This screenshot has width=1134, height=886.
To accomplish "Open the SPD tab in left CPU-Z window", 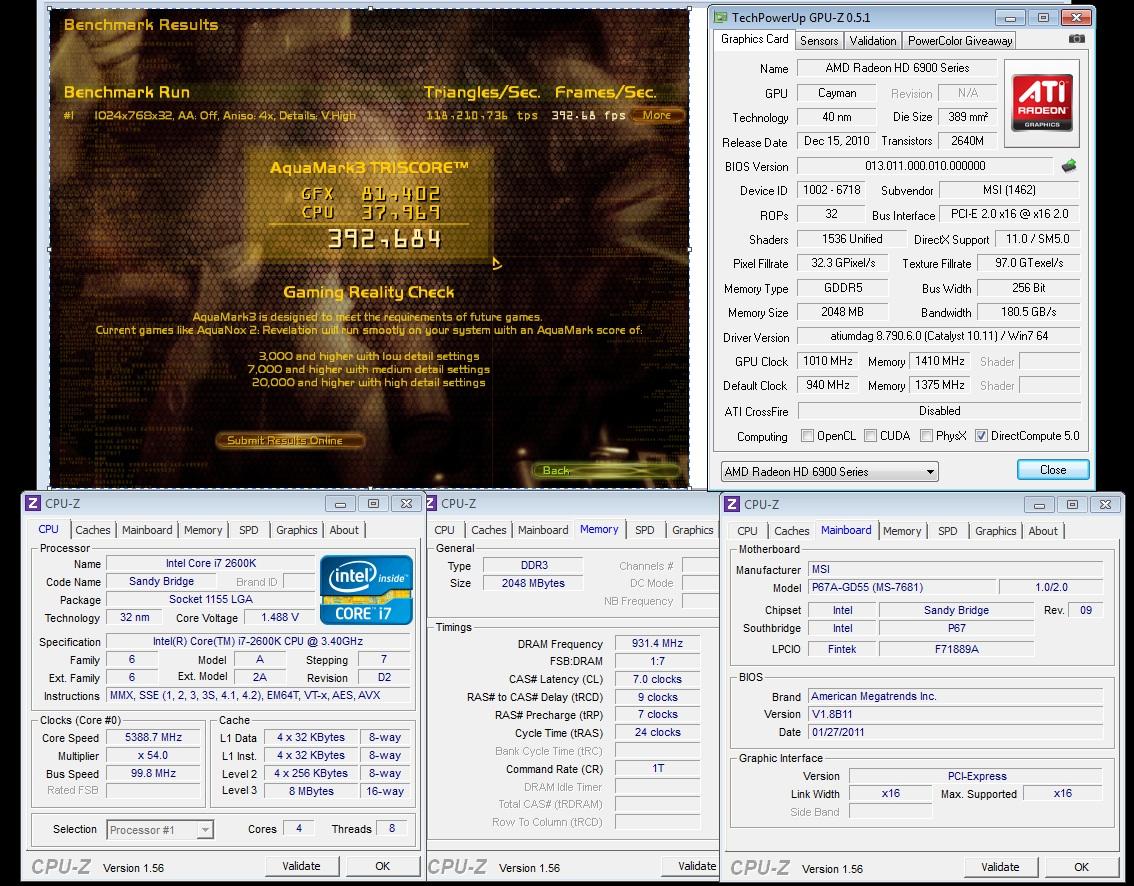I will [x=248, y=529].
